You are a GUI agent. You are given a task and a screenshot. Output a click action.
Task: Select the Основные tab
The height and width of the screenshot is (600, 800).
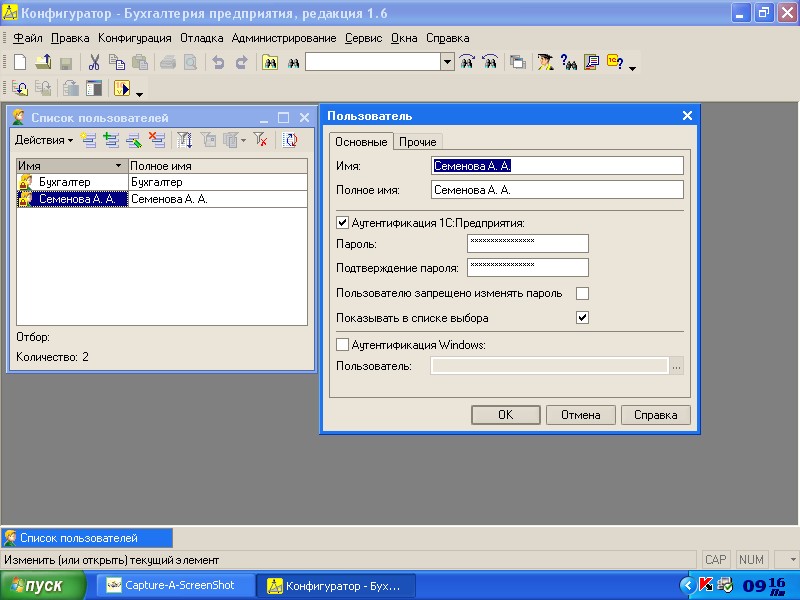tap(361, 141)
